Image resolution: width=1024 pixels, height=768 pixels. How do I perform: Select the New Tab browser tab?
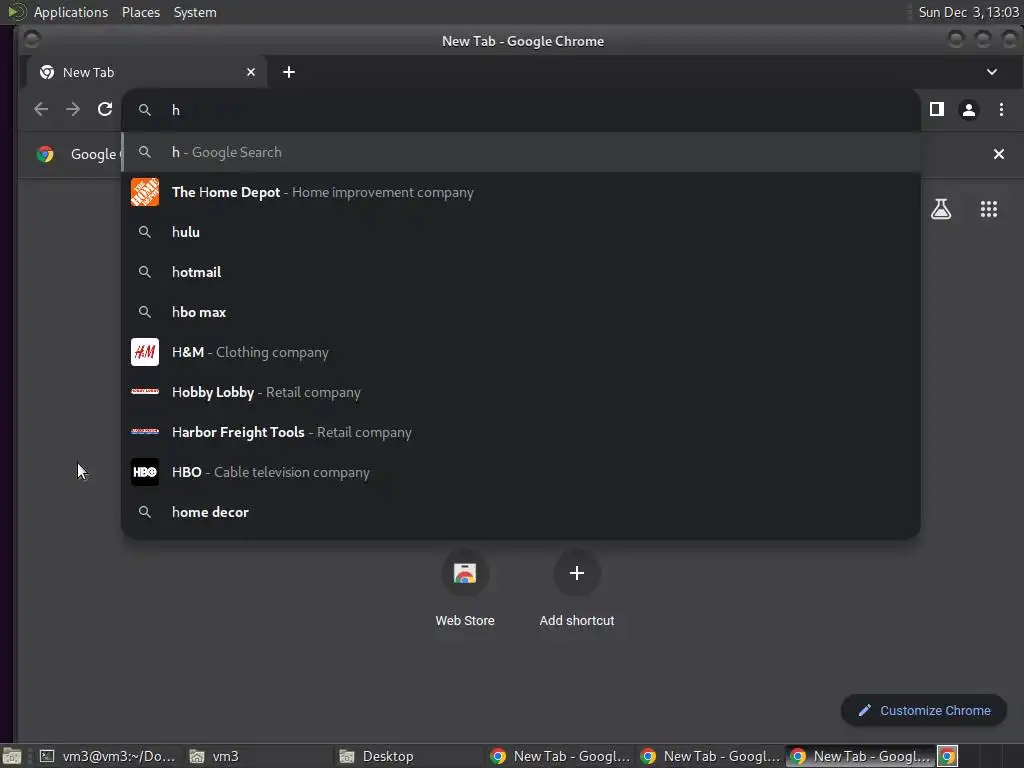click(x=146, y=72)
